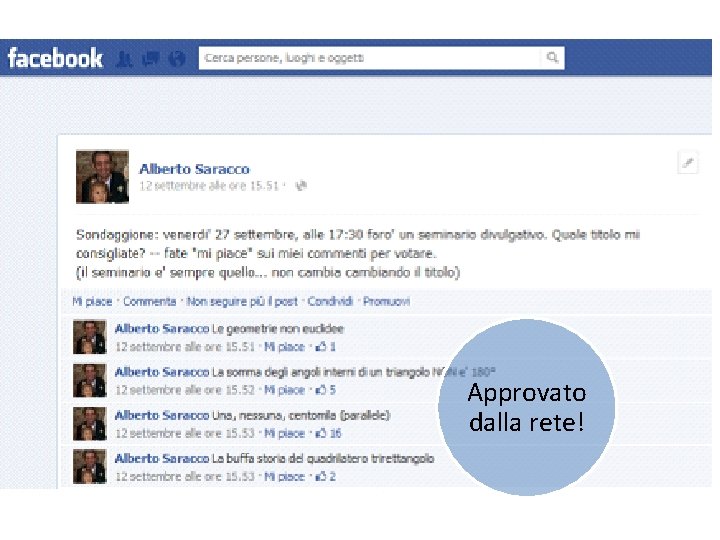
Task: Click the post text starting 'Sondaggione: venerdi' 27 settembre'
Action: (358, 253)
